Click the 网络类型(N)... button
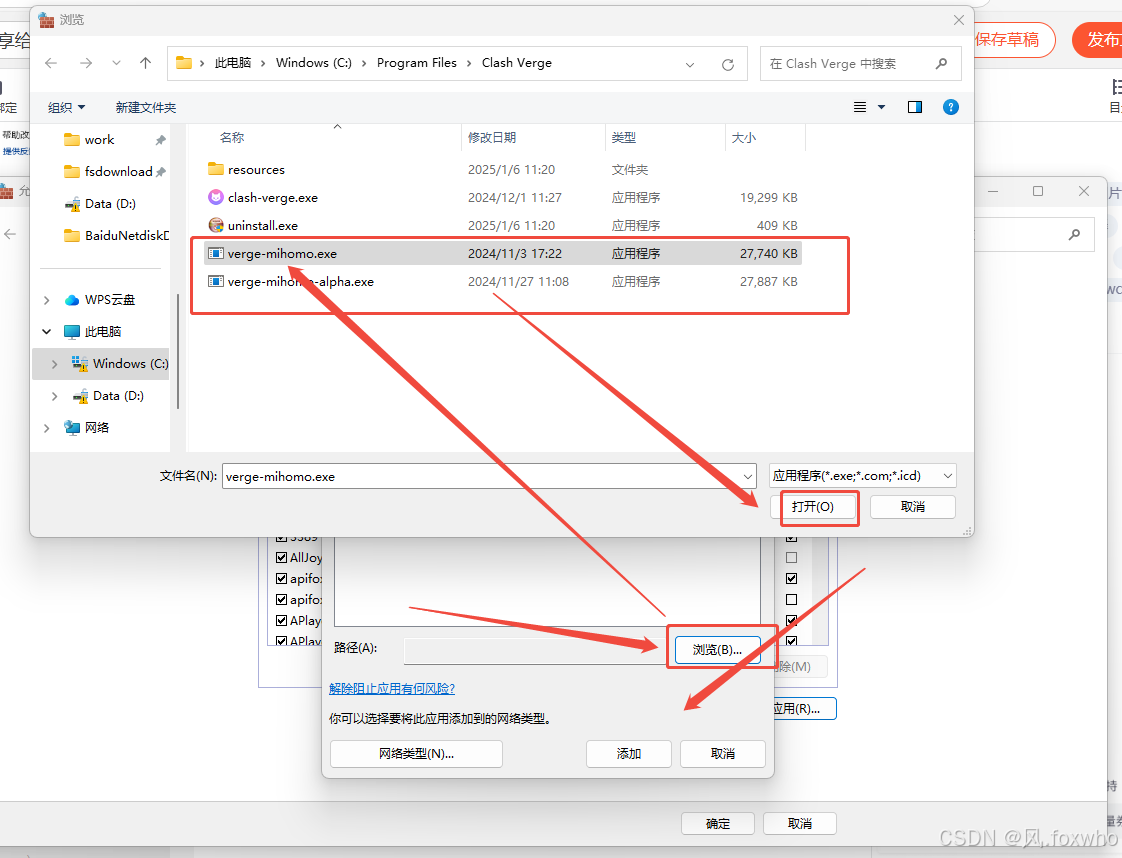 click(416, 754)
